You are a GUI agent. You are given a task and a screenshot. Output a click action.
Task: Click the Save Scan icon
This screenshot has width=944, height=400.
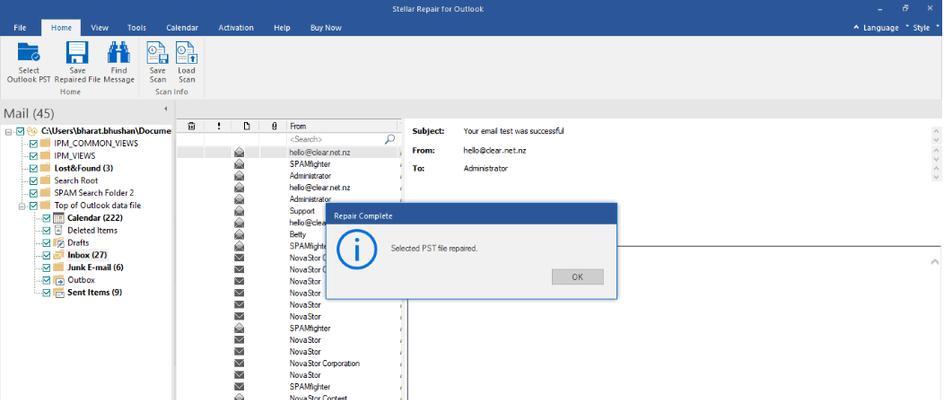pos(157,52)
